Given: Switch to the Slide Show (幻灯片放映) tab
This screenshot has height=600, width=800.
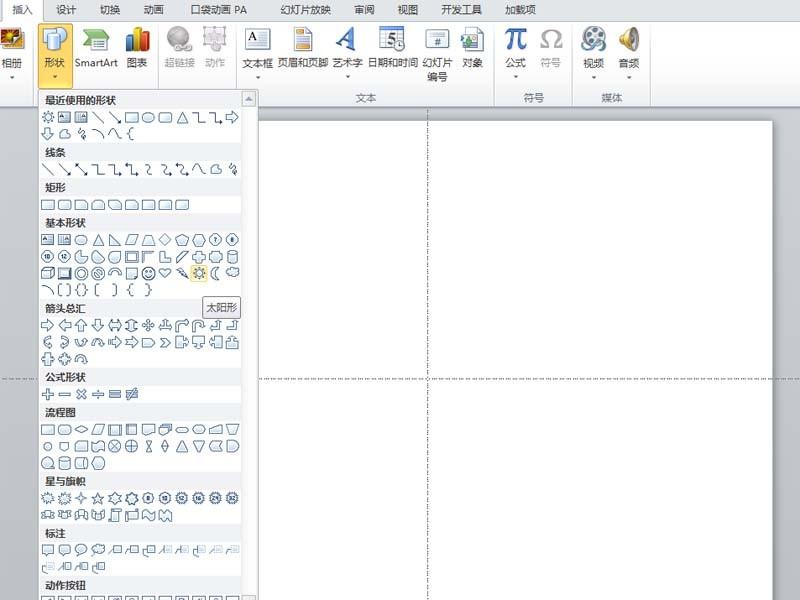Looking at the screenshot, I should tap(306, 10).
